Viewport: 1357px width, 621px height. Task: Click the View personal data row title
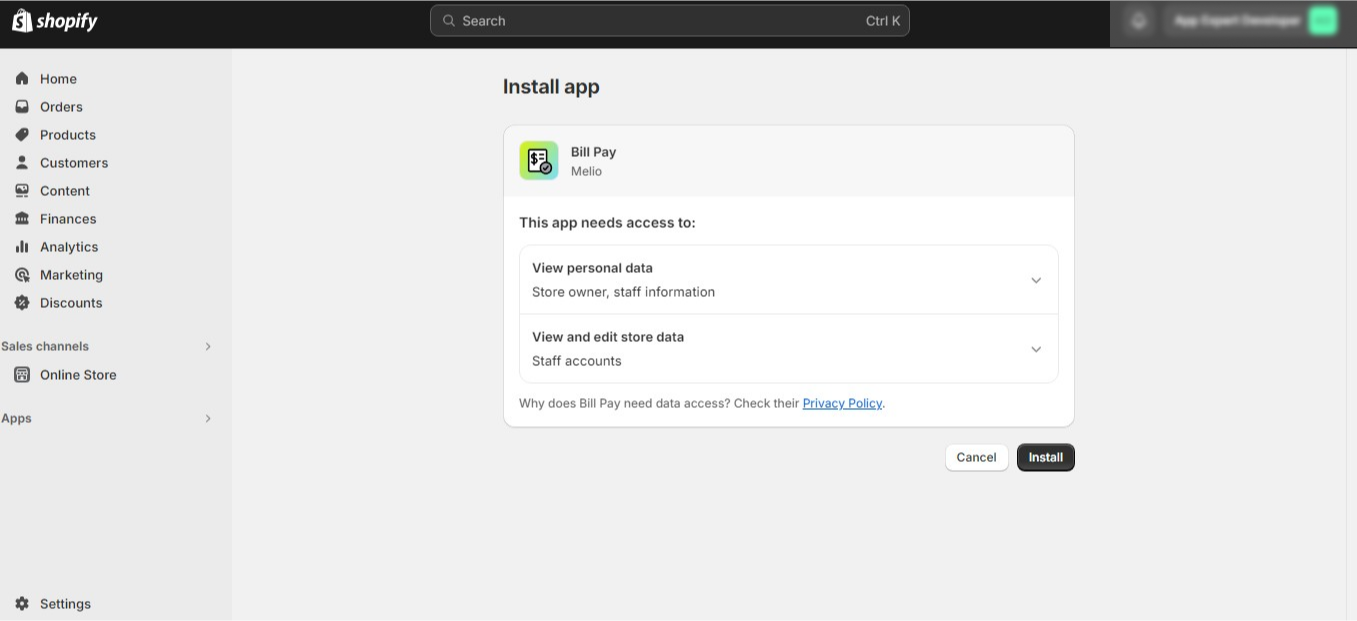coord(592,268)
